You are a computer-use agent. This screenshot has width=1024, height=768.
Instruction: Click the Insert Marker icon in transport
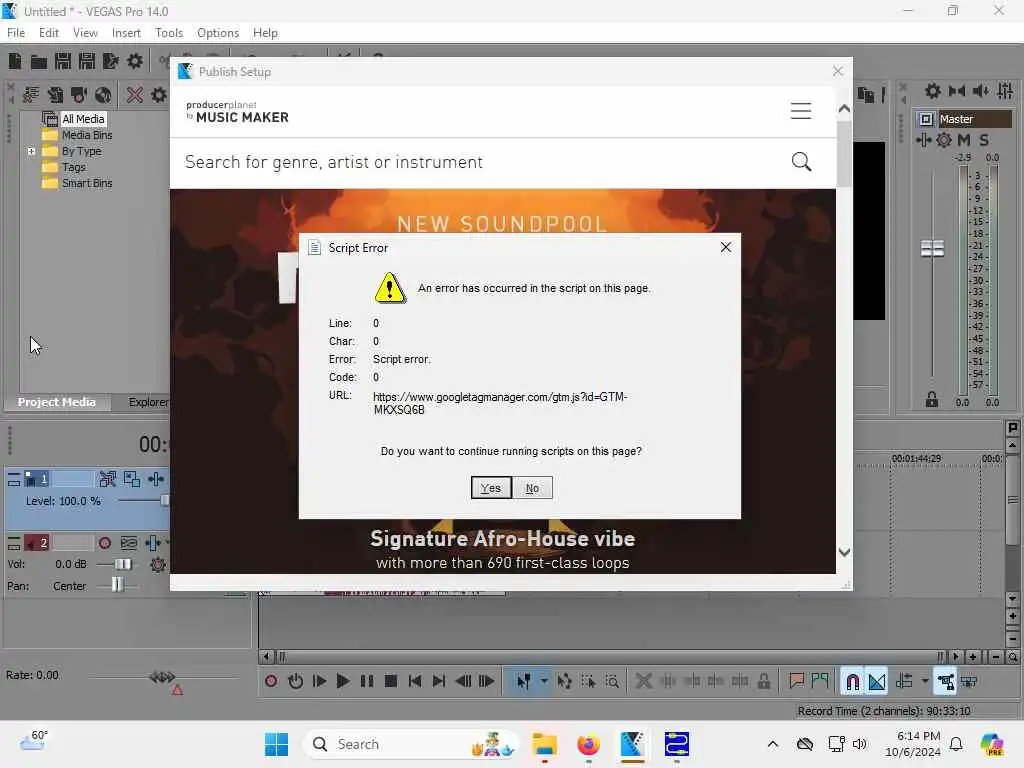(x=796, y=682)
